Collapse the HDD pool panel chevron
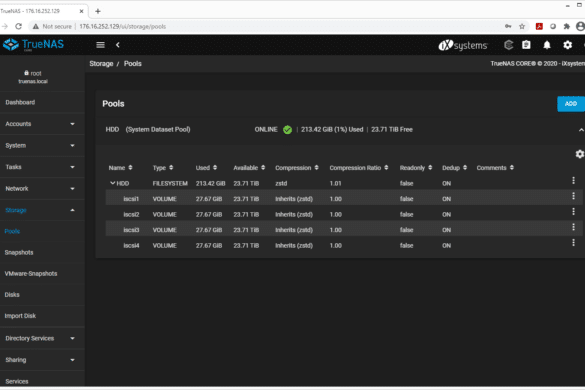The height and width of the screenshot is (390, 585). 581,130
